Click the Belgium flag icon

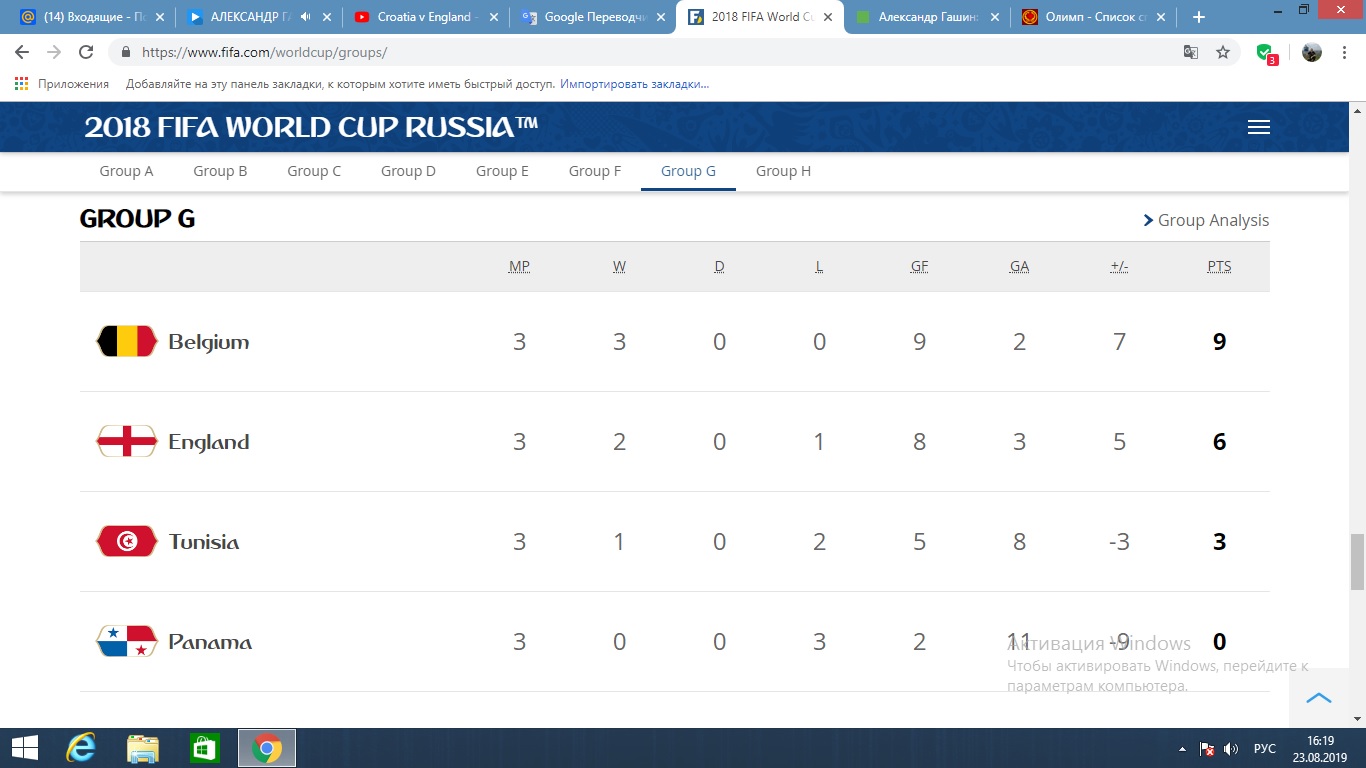point(126,341)
